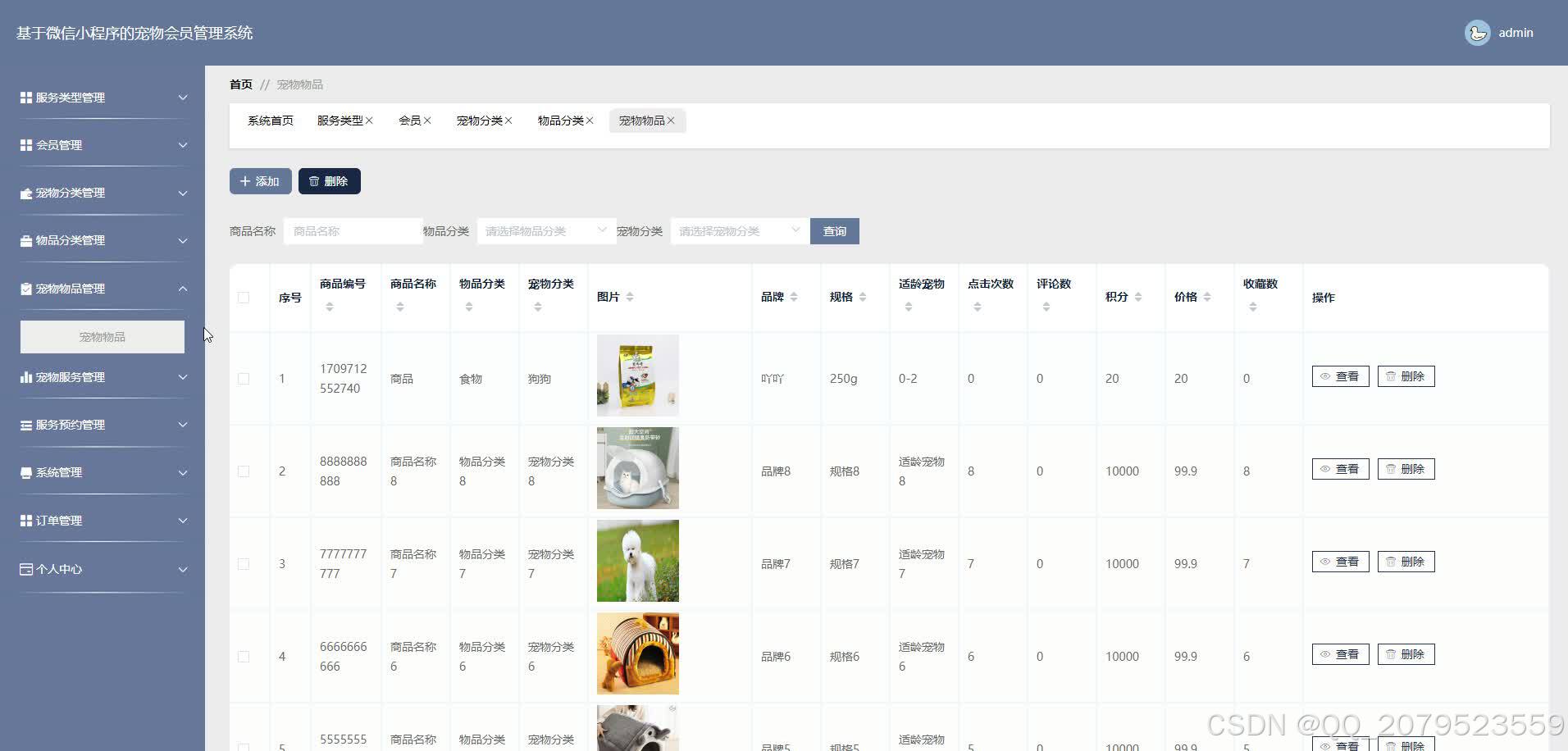This screenshot has width=1568, height=751.
Task: Sort the 价格 column with its arrows
Action: tap(1207, 297)
